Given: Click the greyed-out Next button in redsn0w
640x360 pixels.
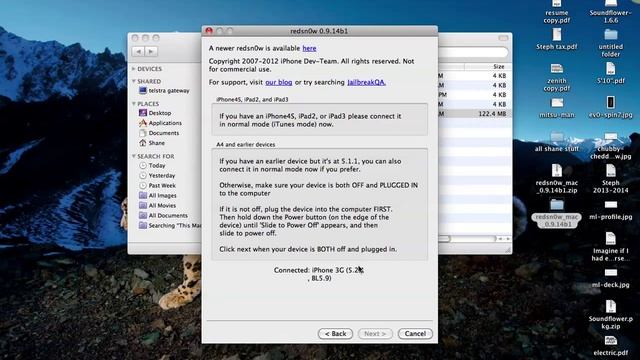Looking at the screenshot, I should point(375,333).
